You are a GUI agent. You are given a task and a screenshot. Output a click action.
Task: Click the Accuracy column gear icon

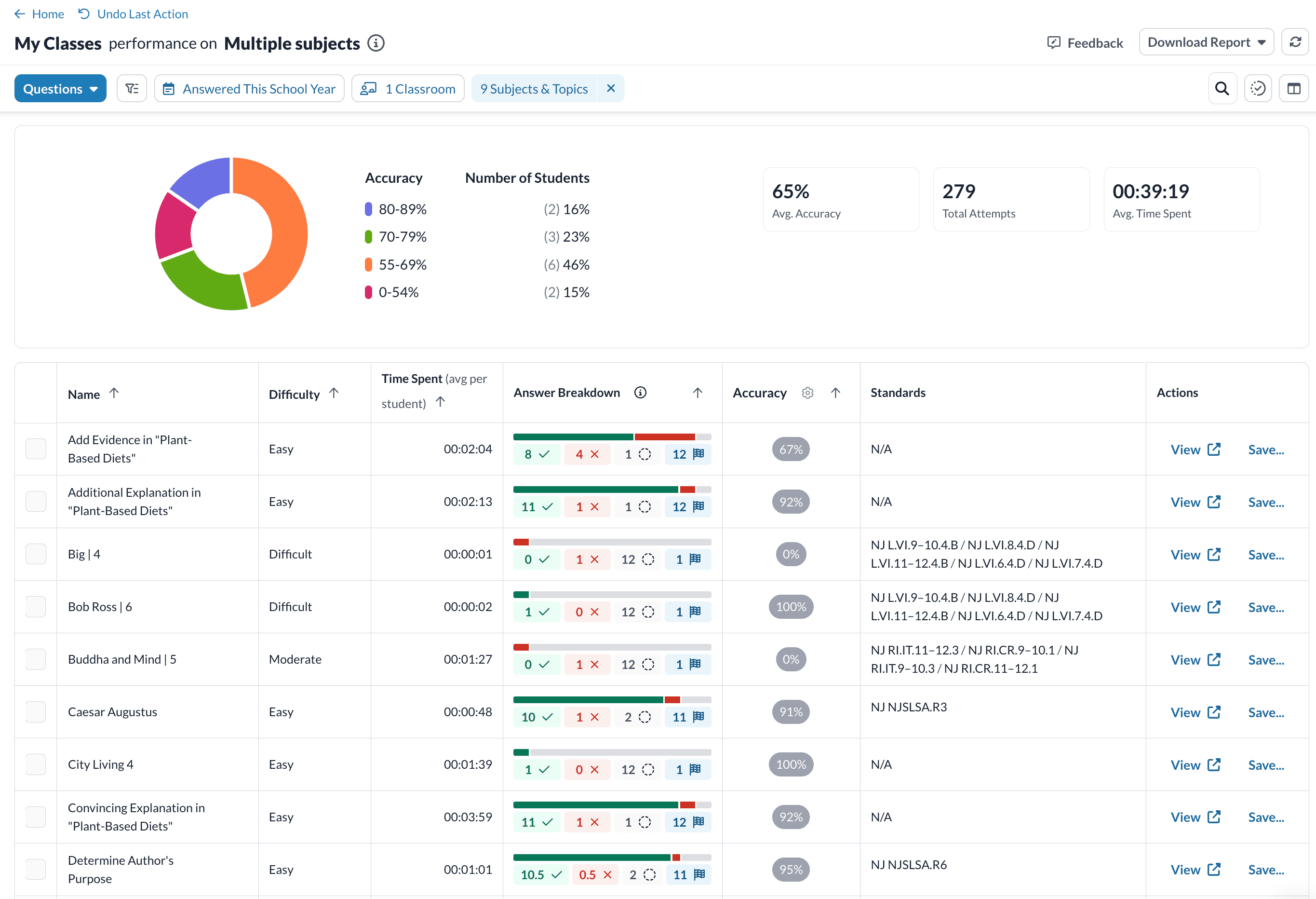tap(807, 393)
